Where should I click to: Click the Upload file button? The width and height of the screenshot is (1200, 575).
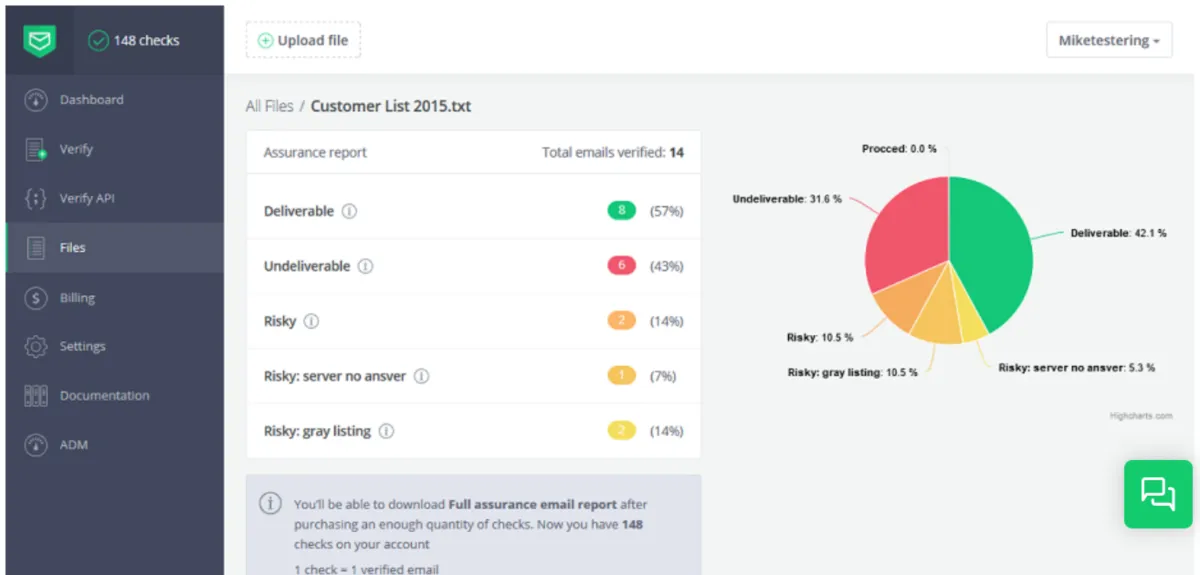303,41
